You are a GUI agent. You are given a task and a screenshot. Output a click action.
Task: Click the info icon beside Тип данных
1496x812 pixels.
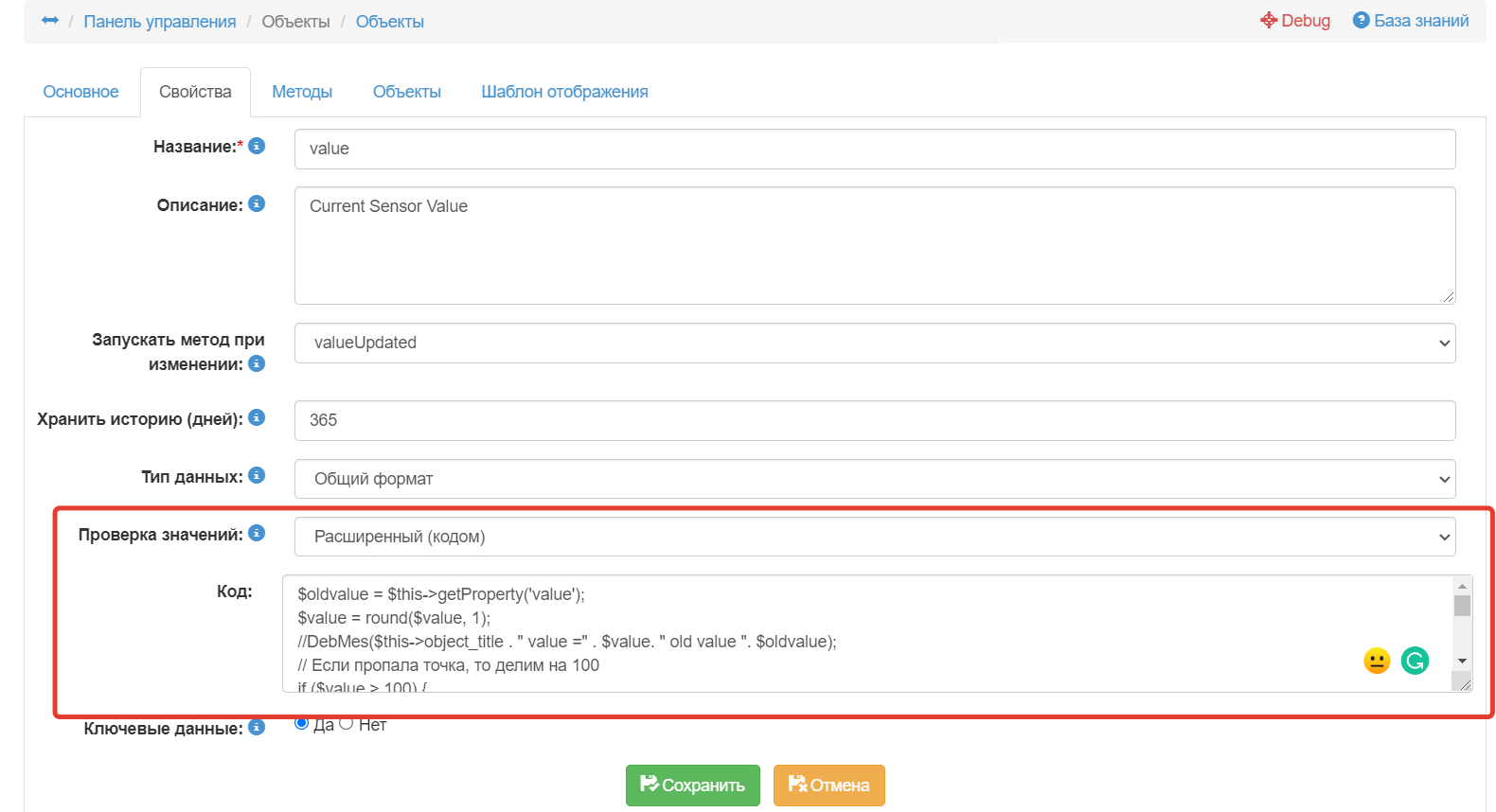pos(257,476)
